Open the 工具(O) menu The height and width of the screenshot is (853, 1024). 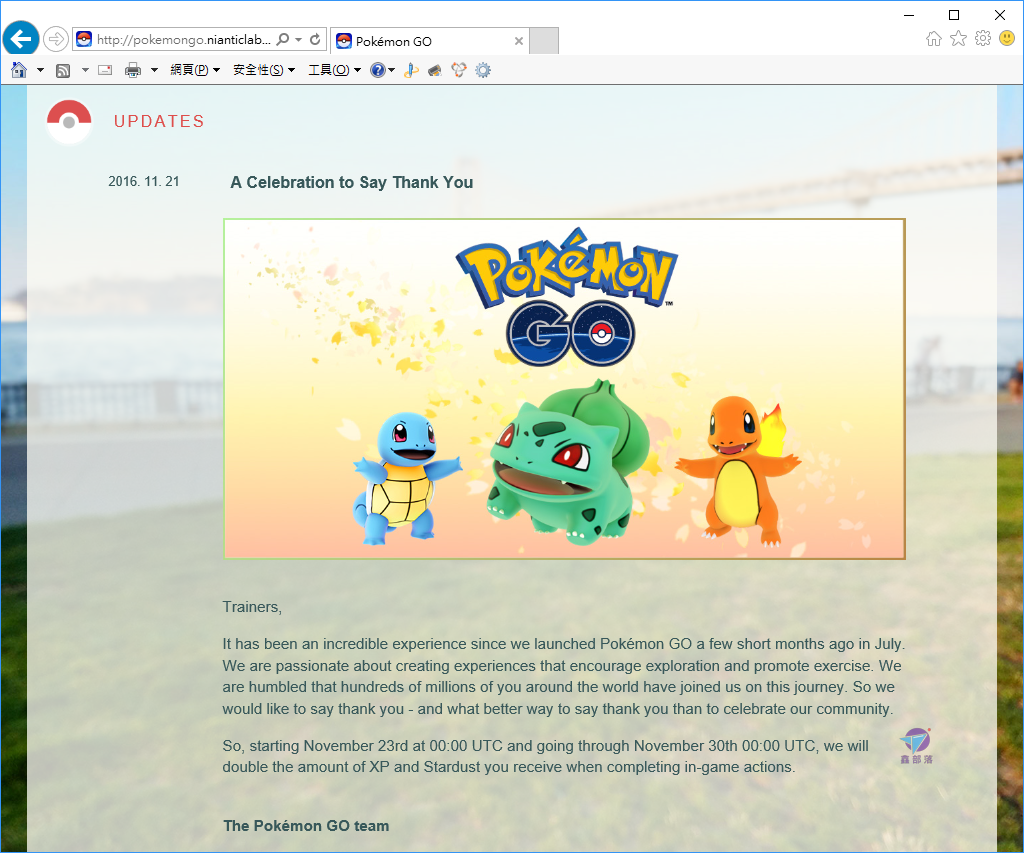pyautogui.click(x=334, y=70)
